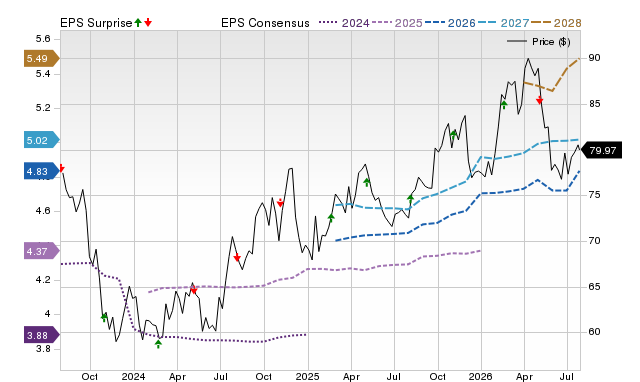This screenshot has width=640, height=382.
Task: Click the Price ($) legend entry
Action: (x=539, y=42)
